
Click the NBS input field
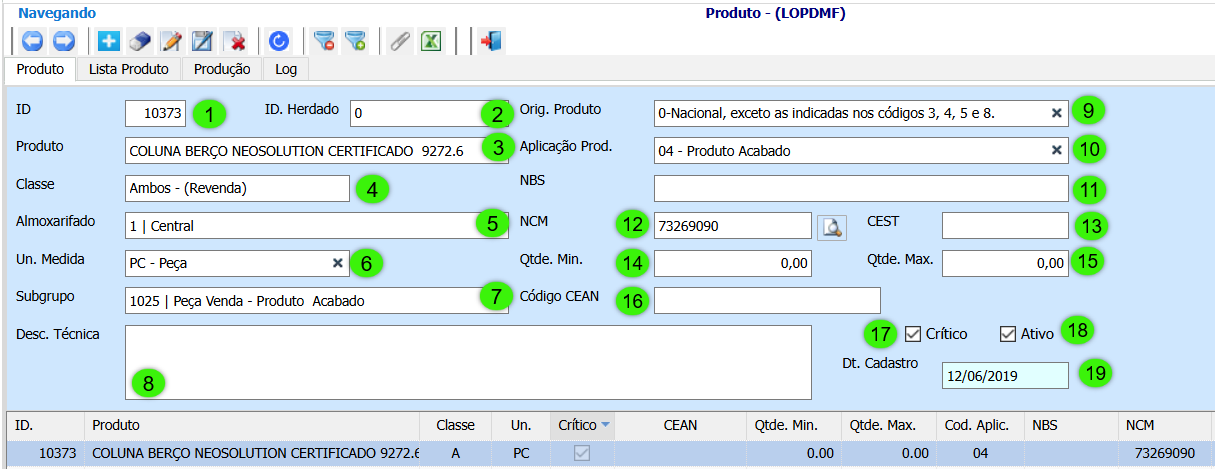click(x=861, y=188)
